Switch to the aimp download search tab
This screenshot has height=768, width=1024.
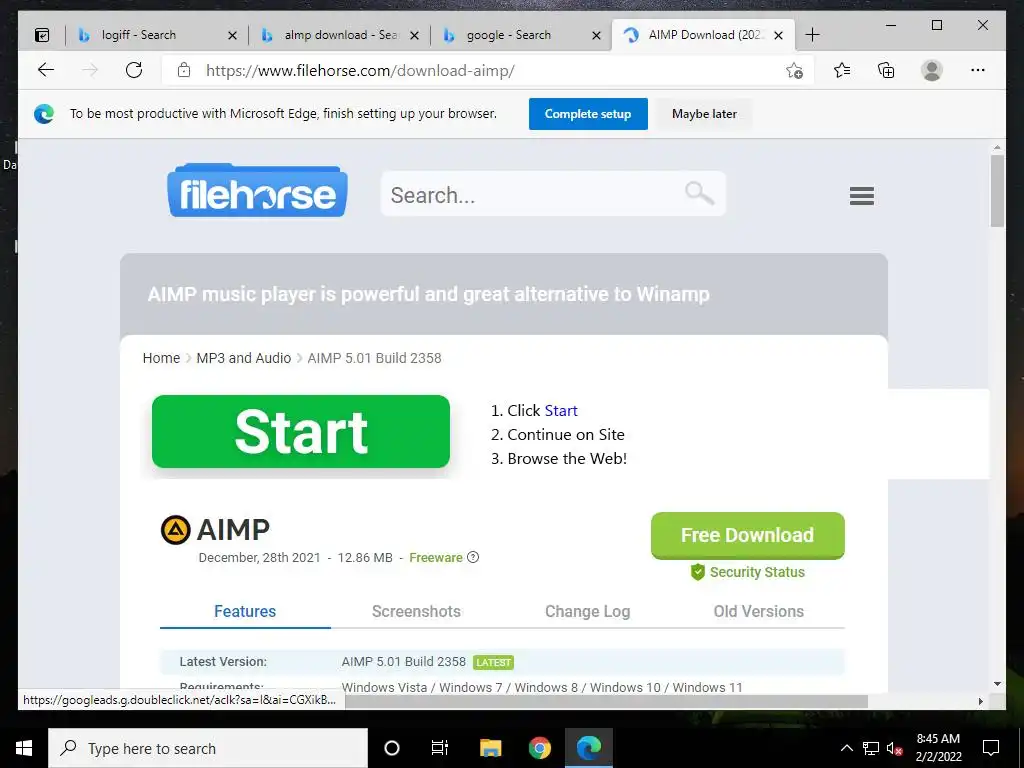click(341, 35)
